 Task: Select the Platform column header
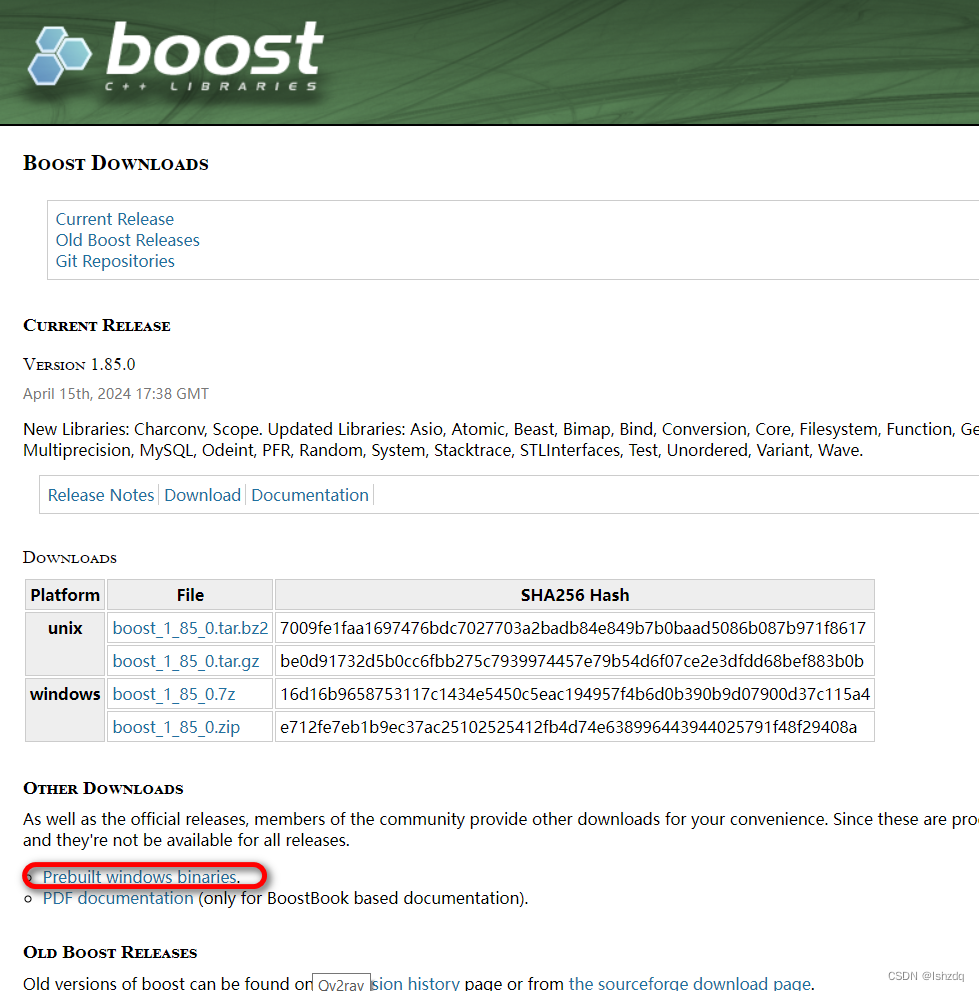pos(64,594)
